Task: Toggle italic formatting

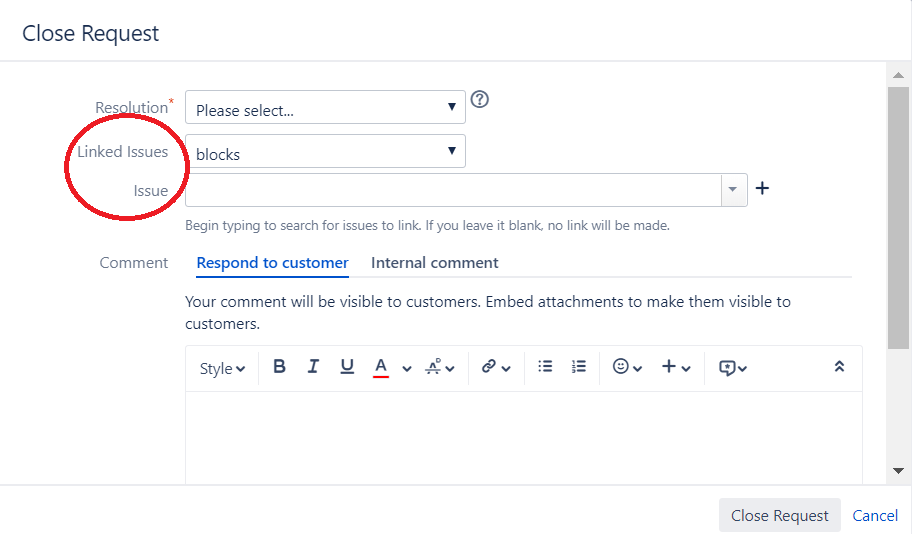Action: [x=313, y=366]
